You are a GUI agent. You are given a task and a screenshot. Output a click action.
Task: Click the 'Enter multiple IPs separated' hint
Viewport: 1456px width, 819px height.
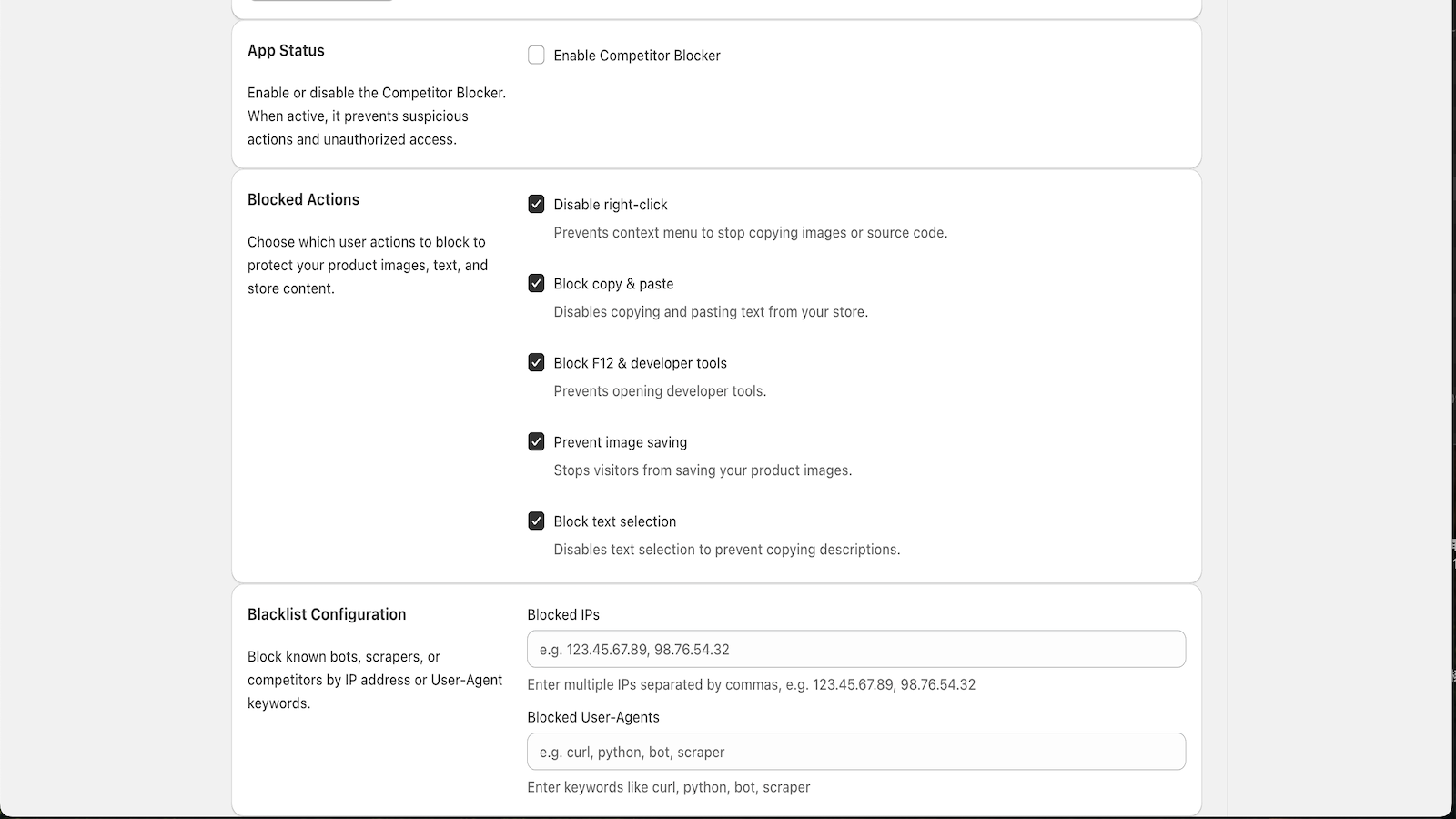752,684
